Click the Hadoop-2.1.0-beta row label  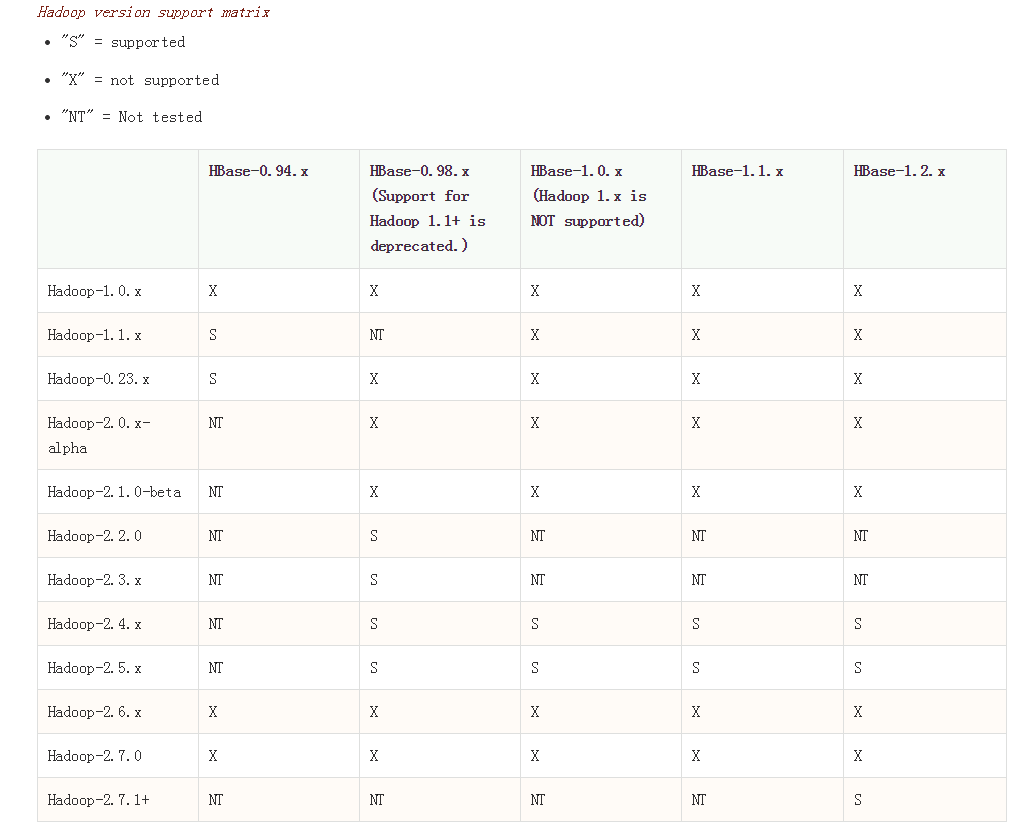pos(107,491)
